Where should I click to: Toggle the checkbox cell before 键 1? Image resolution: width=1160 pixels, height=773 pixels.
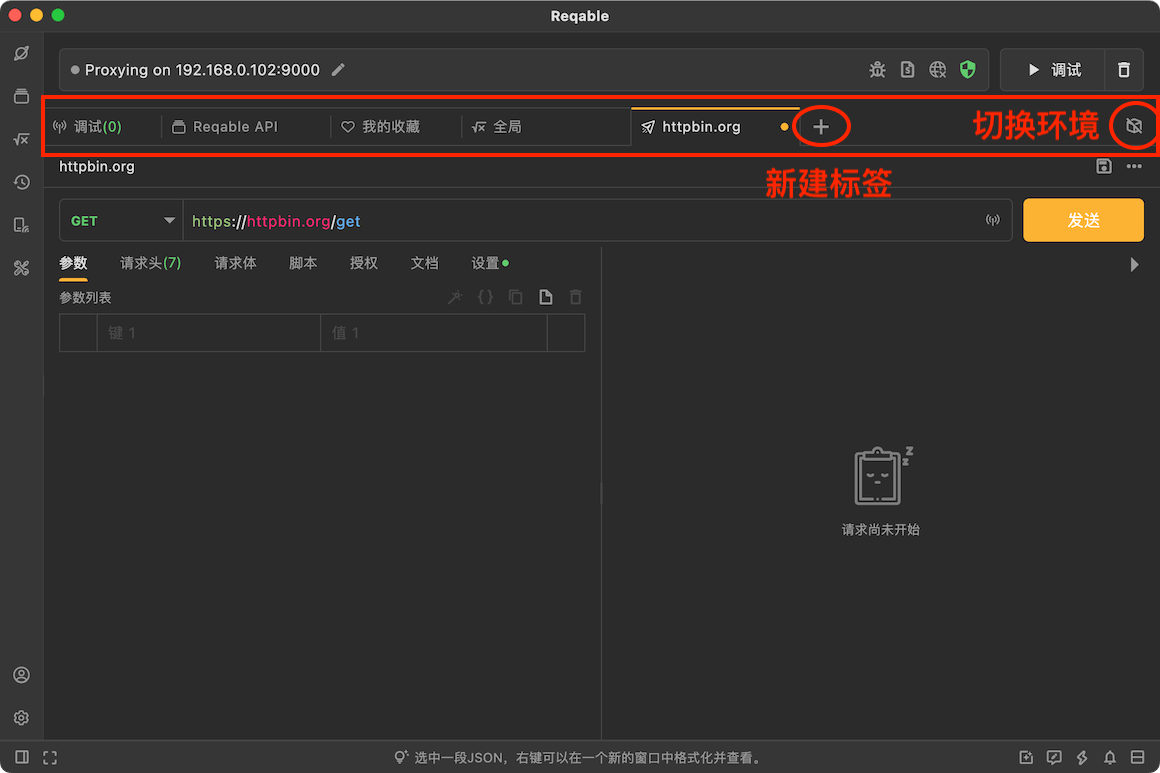coord(78,333)
